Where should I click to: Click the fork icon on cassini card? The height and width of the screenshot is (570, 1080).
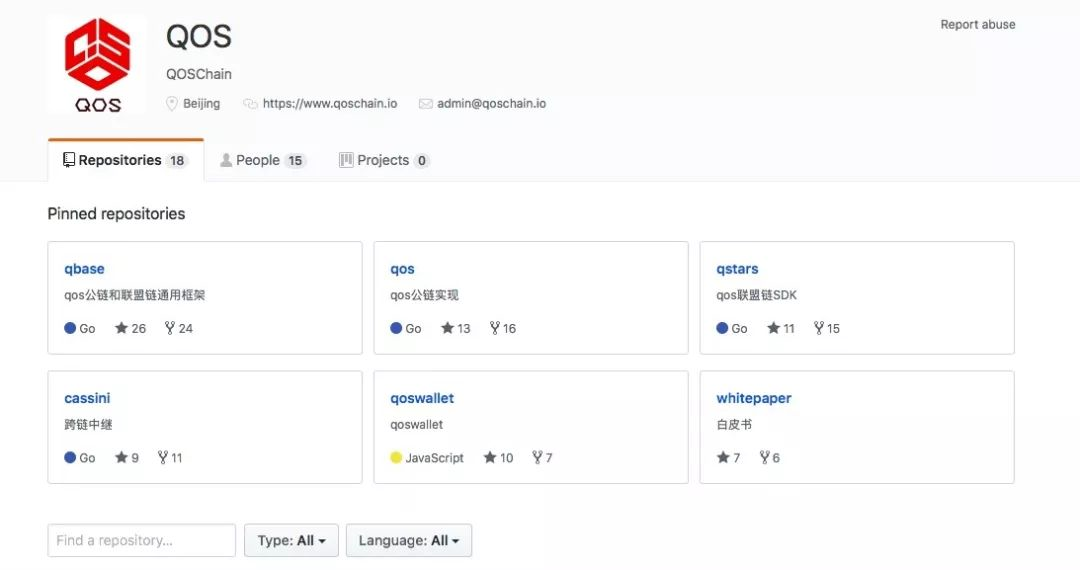pyautogui.click(x=163, y=457)
